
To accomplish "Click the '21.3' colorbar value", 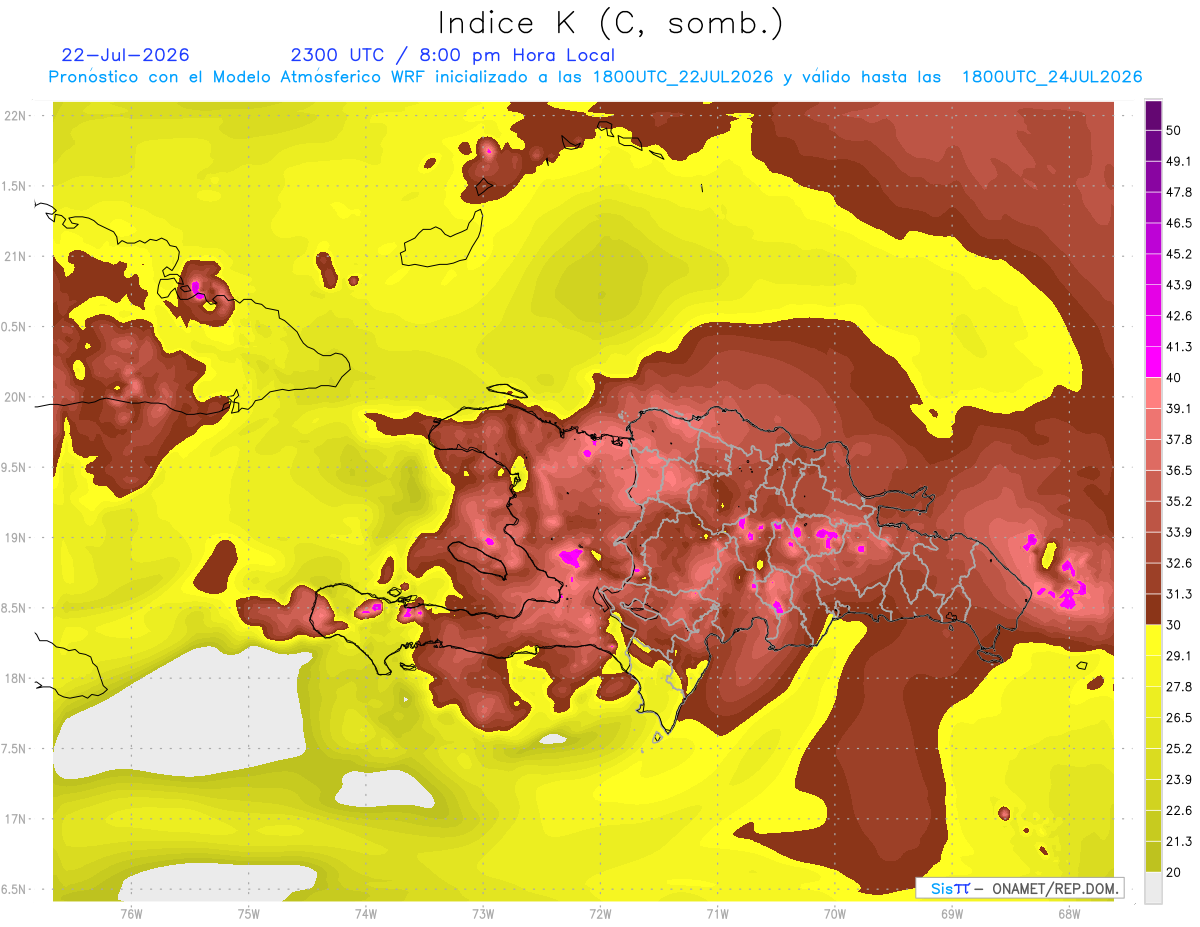I will [x=1179, y=842].
